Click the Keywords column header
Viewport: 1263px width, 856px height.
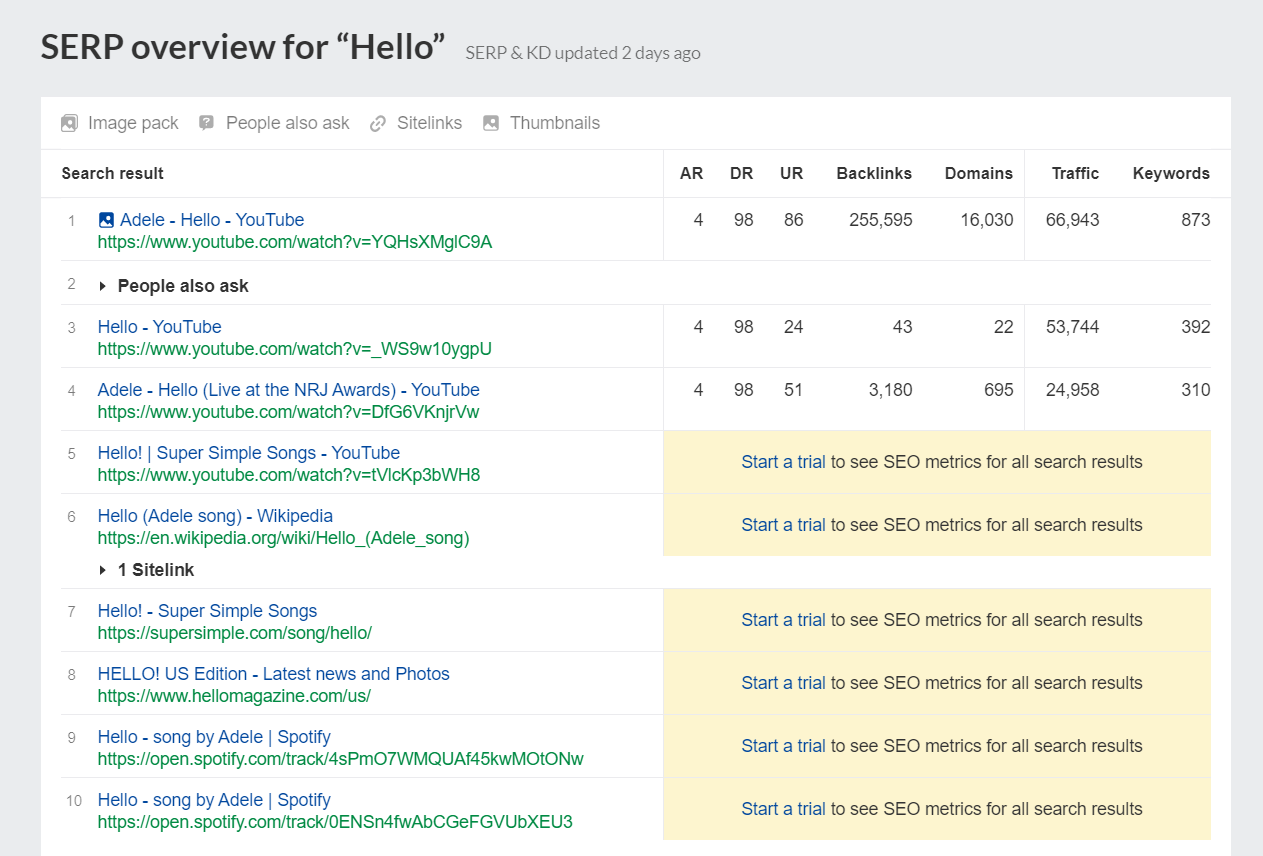[1170, 173]
